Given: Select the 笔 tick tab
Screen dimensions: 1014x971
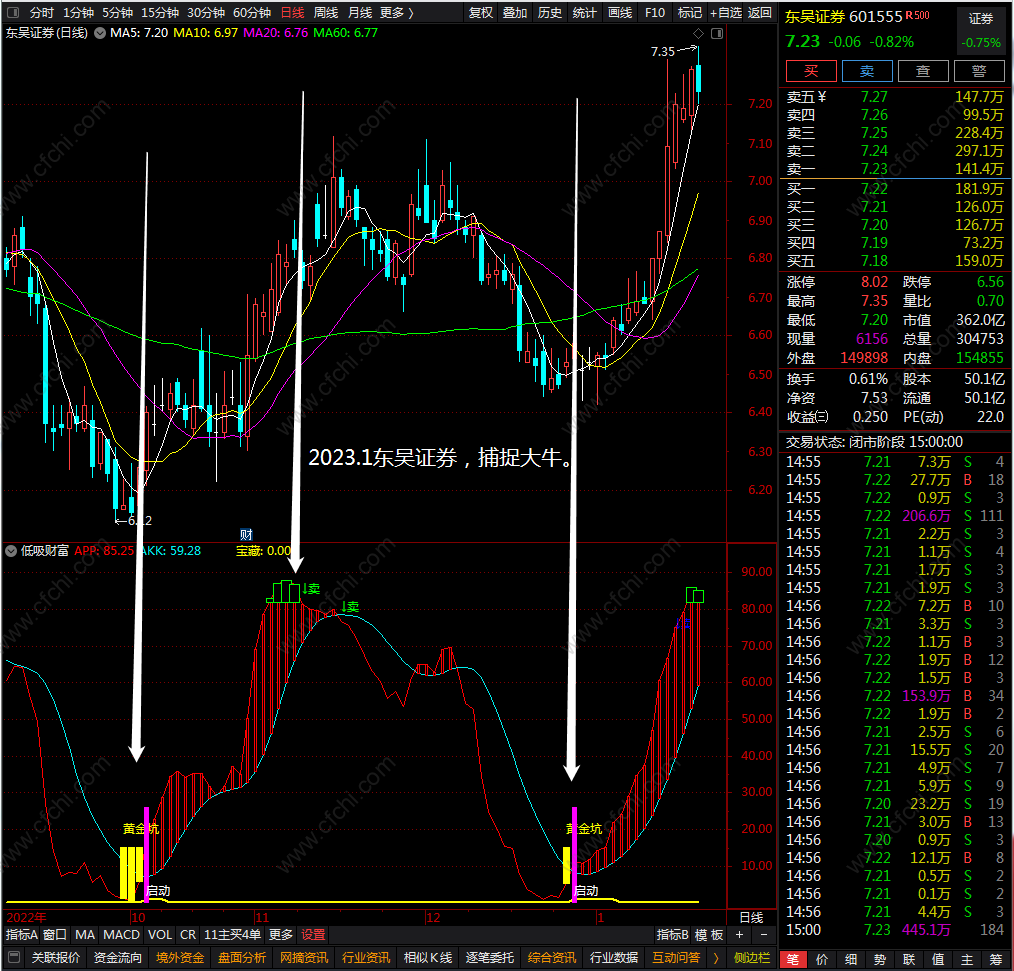Looking at the screenshot, I should pyautogui.click(x=793, y=959).
